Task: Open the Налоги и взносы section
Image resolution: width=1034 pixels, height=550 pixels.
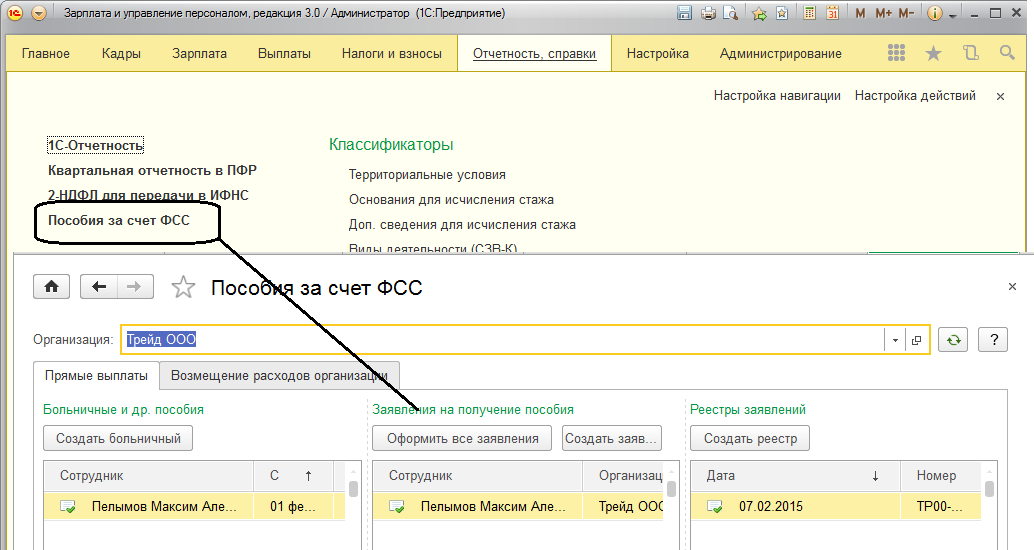Action: coord(392,53)
